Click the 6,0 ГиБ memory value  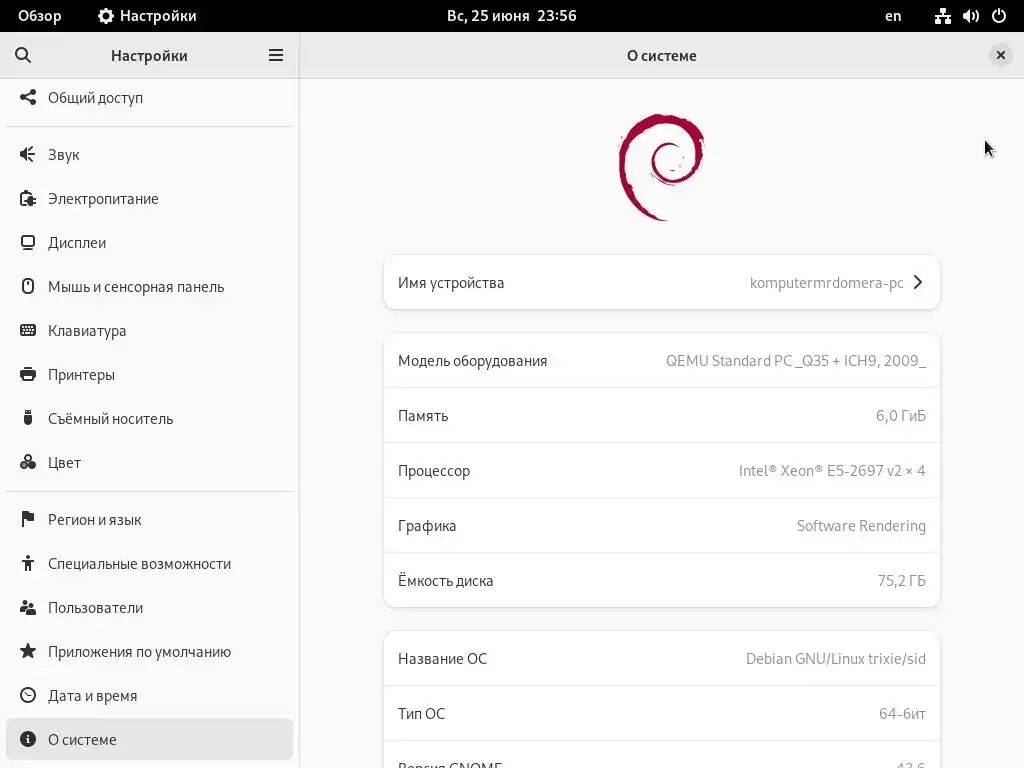tap(901, 415)
